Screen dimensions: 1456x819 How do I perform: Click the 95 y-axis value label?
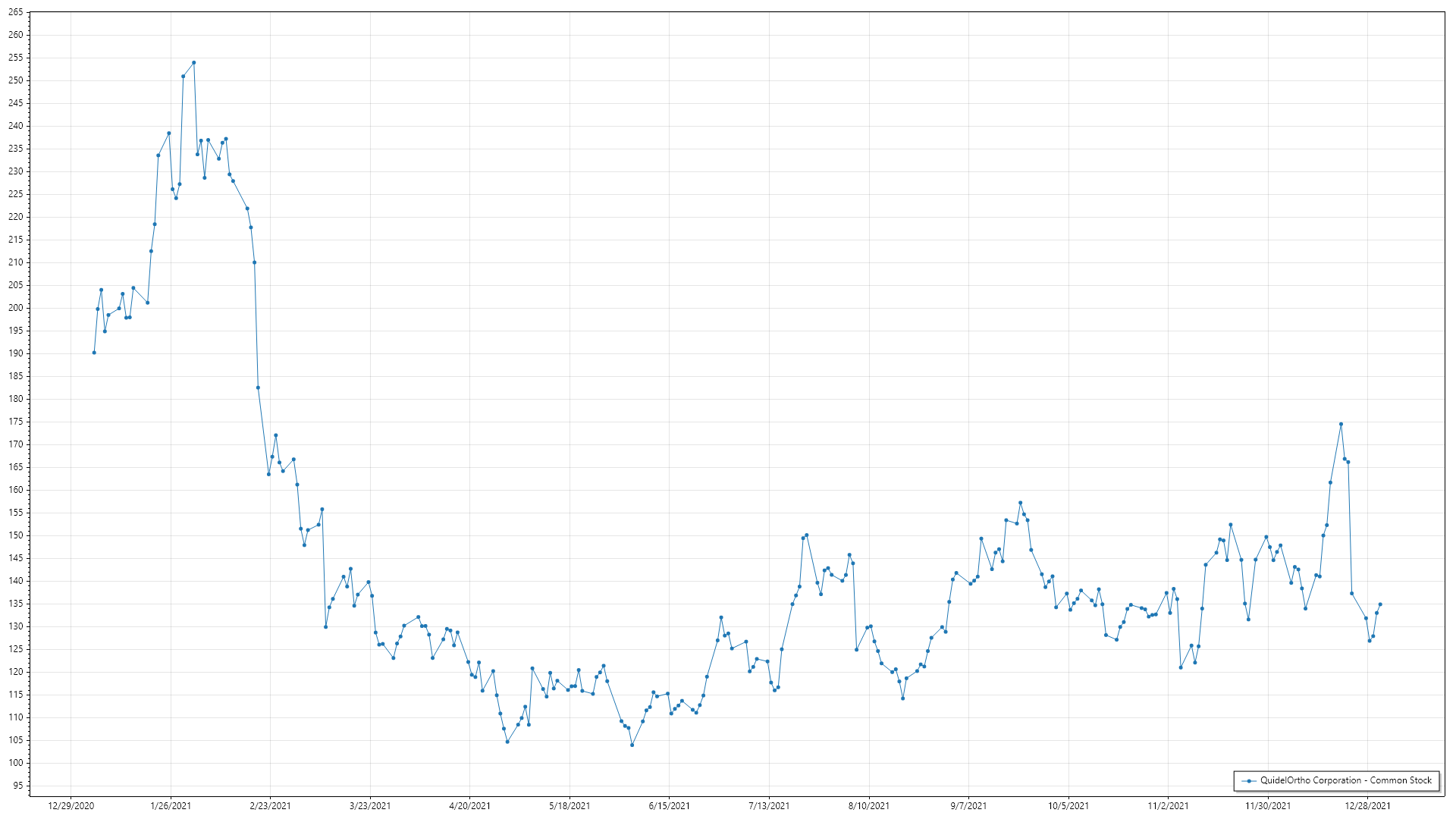coord(17,786)
